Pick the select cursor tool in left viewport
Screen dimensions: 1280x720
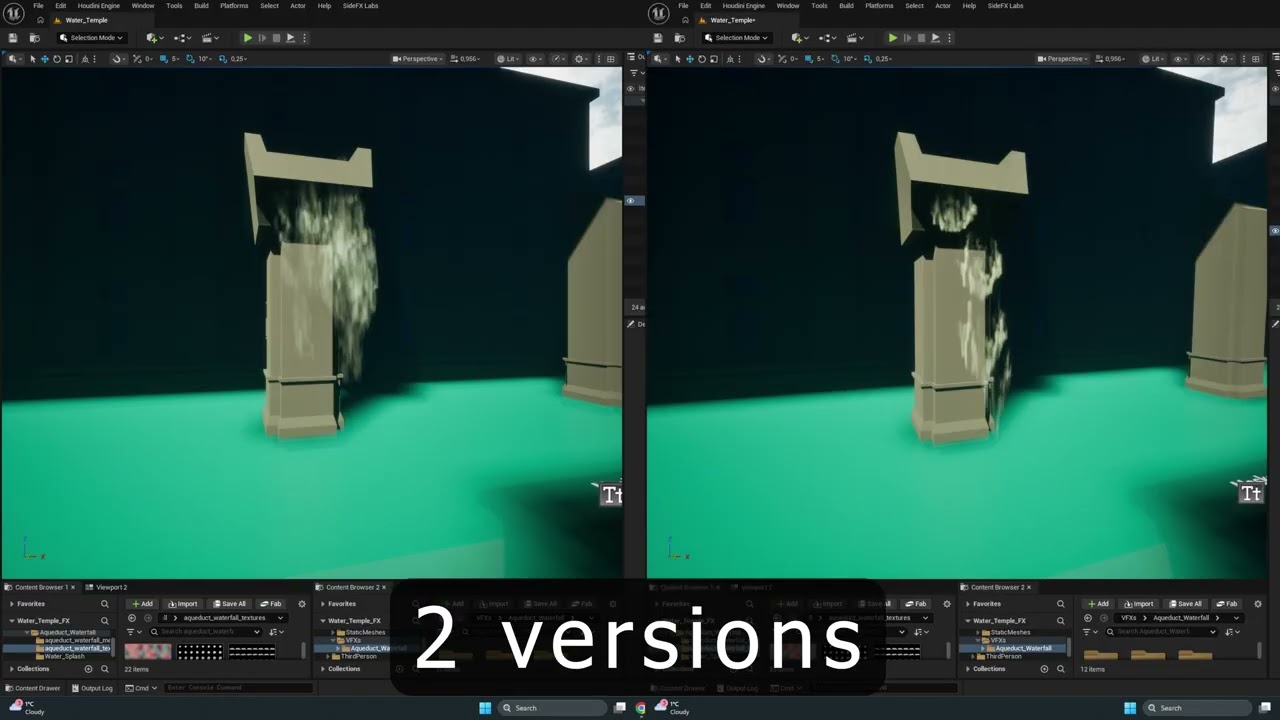32,59
